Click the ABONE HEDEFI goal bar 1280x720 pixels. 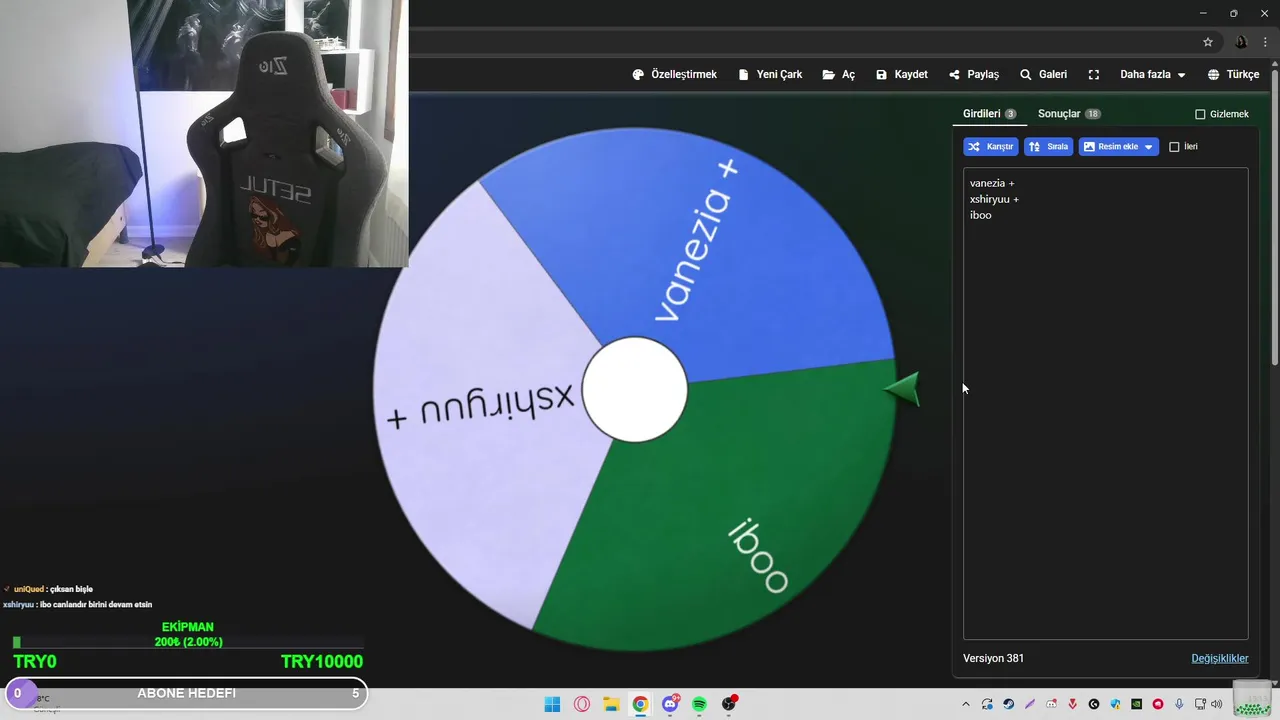click(187, 693)
